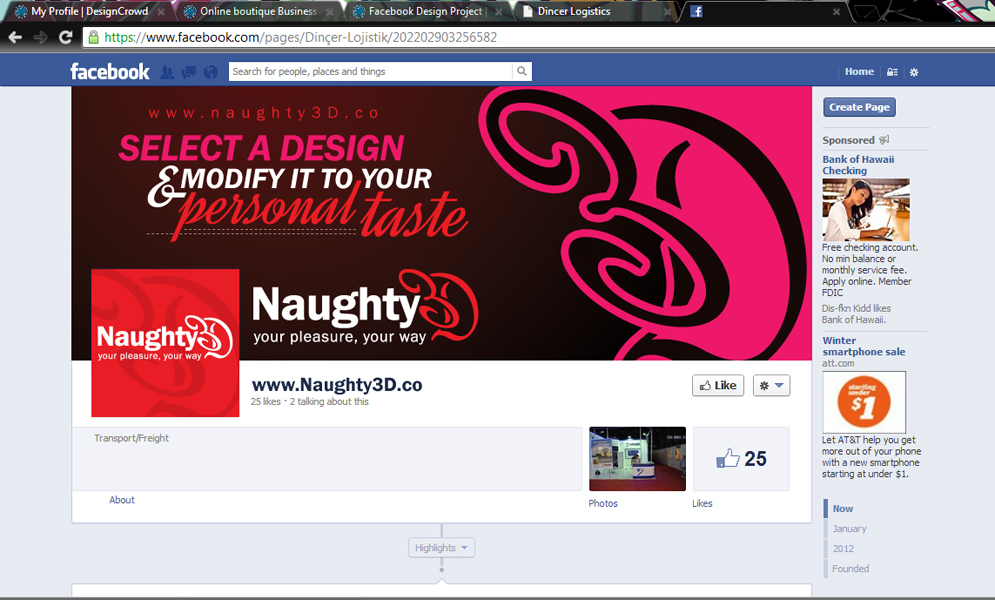Close the Dincer Logistics tab
995x600 pixels.
point(668,11)
